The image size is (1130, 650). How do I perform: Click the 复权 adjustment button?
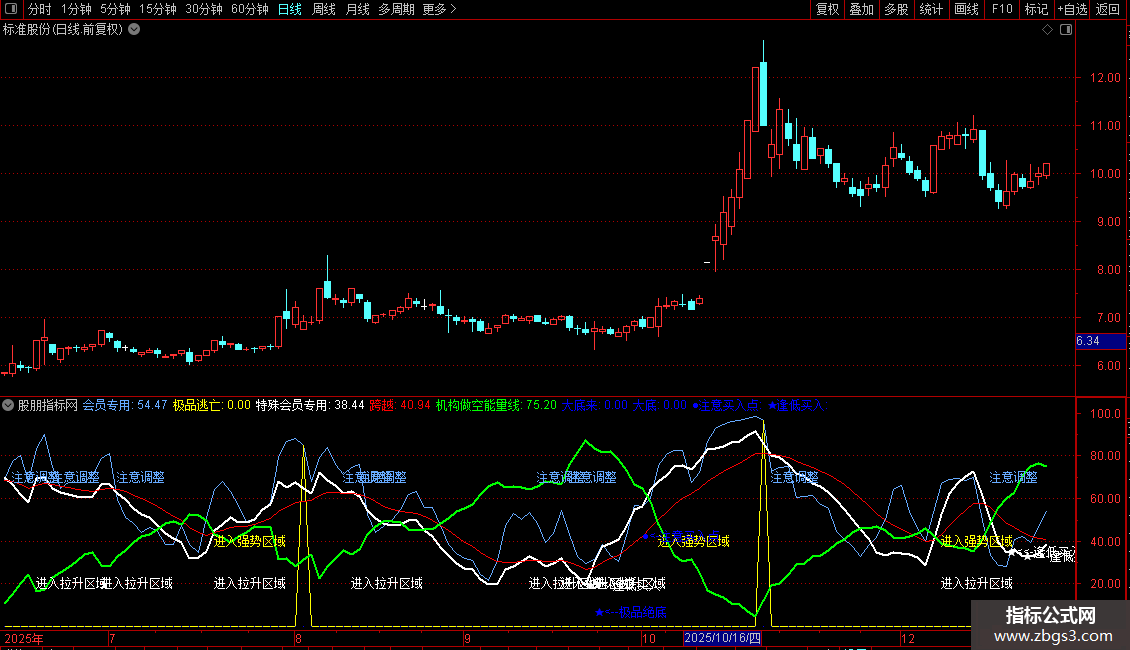coord(827,9)
